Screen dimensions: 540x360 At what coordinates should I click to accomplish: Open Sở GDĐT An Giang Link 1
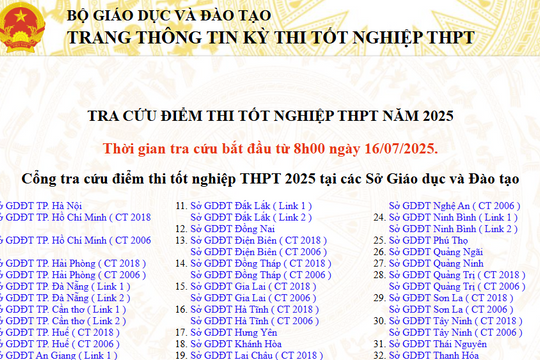(x=59, y=355)
